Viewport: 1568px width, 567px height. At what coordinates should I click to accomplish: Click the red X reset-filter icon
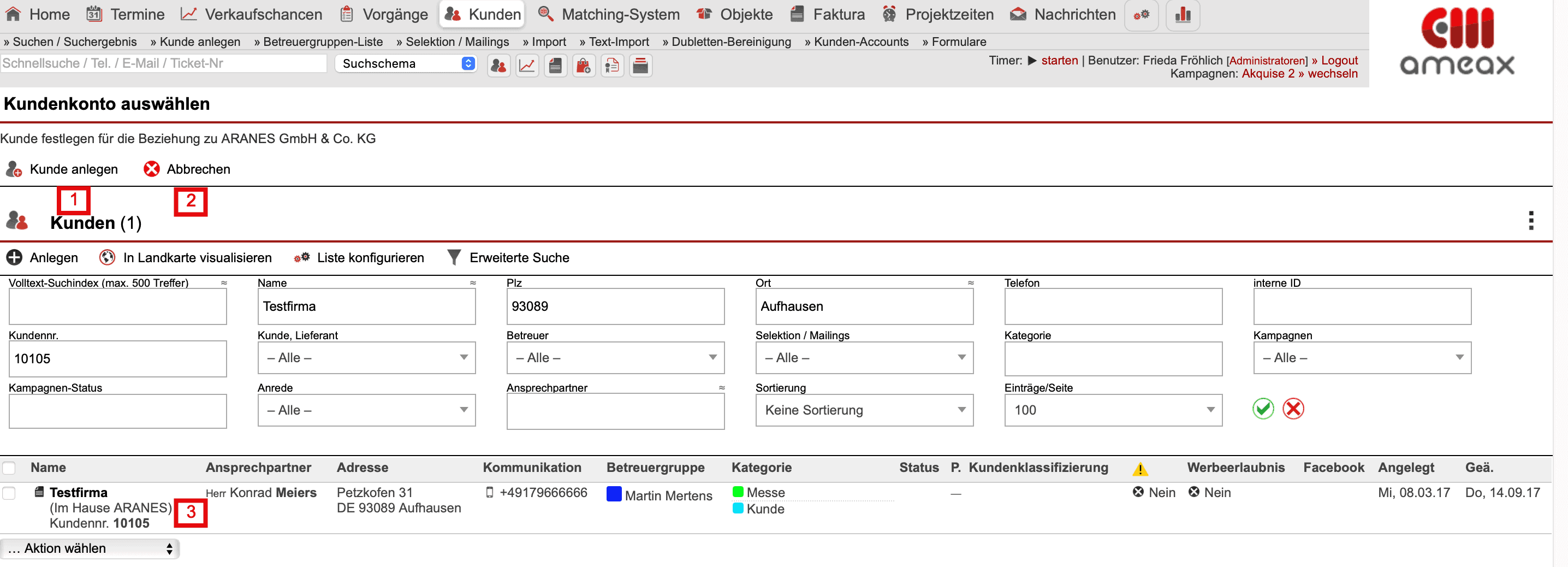click(1293, 409)
